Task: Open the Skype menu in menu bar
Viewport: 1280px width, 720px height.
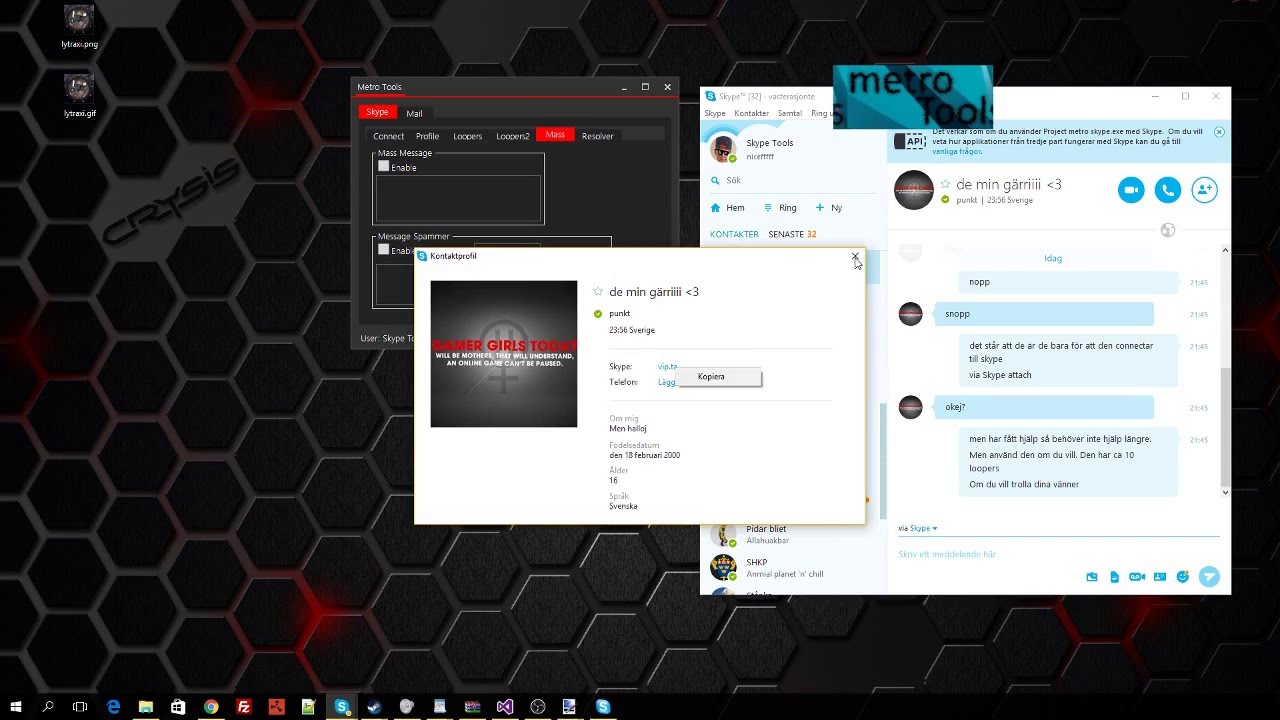Action: 715,113
